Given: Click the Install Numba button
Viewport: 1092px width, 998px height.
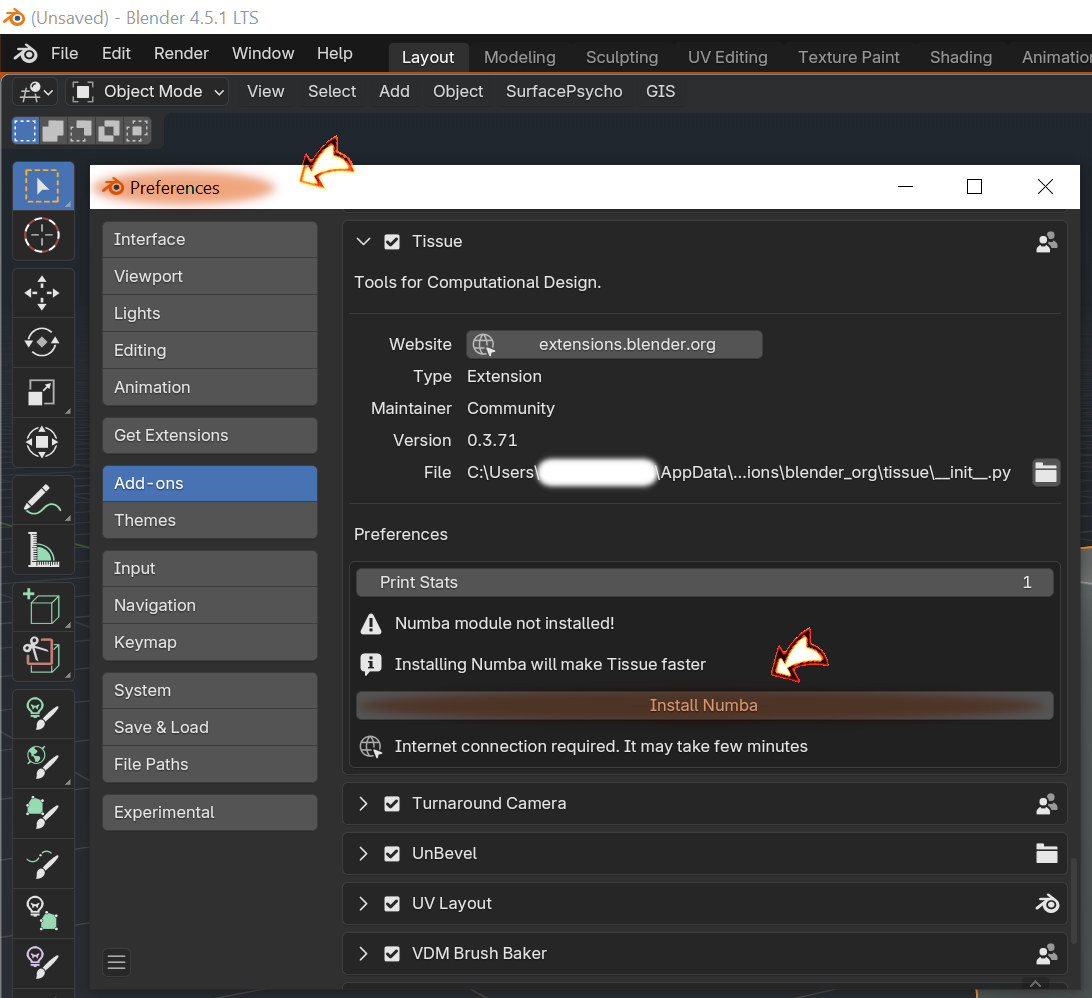Looking at the screenshot, I should 704,705.
